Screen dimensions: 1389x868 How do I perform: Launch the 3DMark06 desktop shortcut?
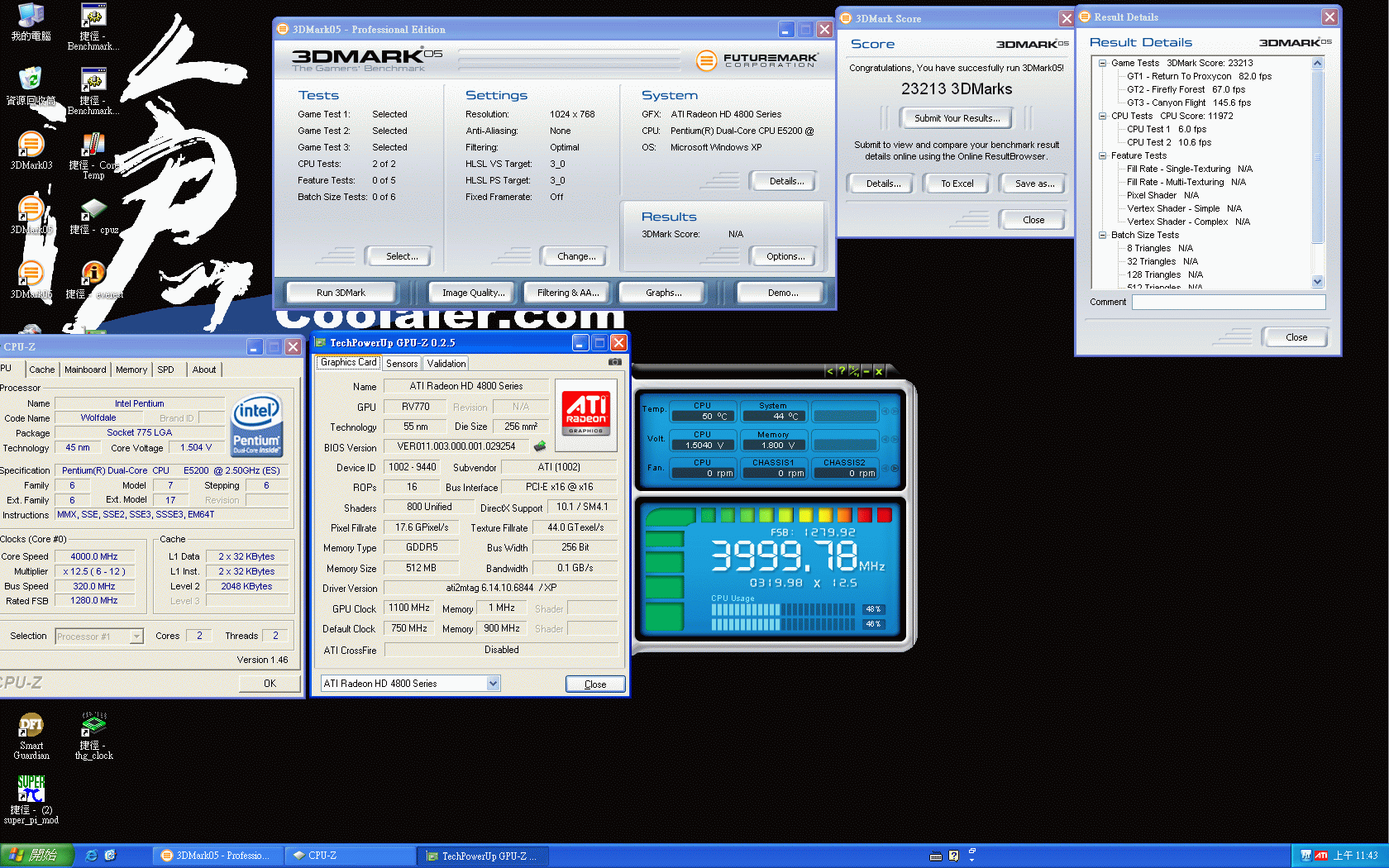(31, 280)
